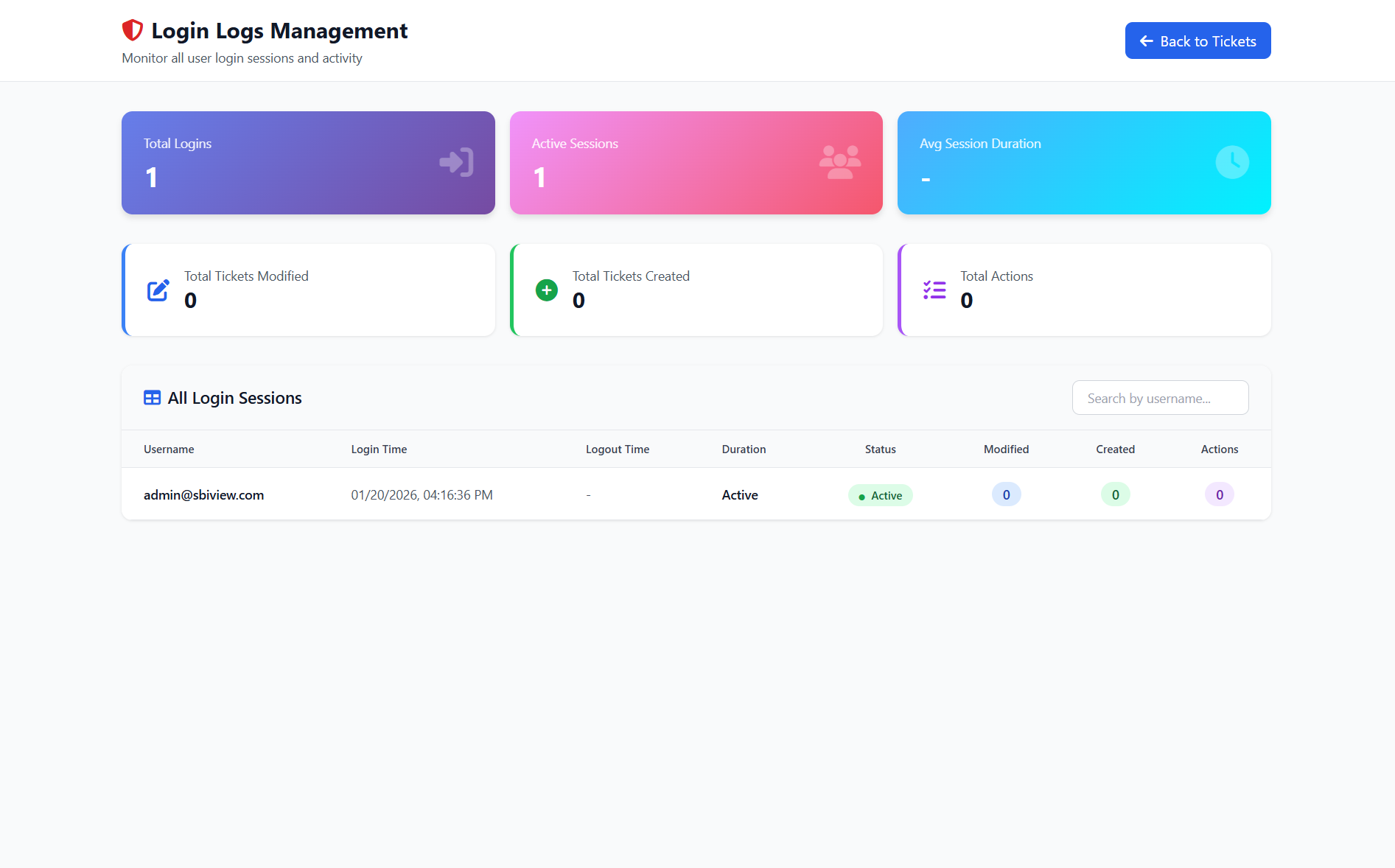Click the Login Logs Management heading

tap(279, 30)
